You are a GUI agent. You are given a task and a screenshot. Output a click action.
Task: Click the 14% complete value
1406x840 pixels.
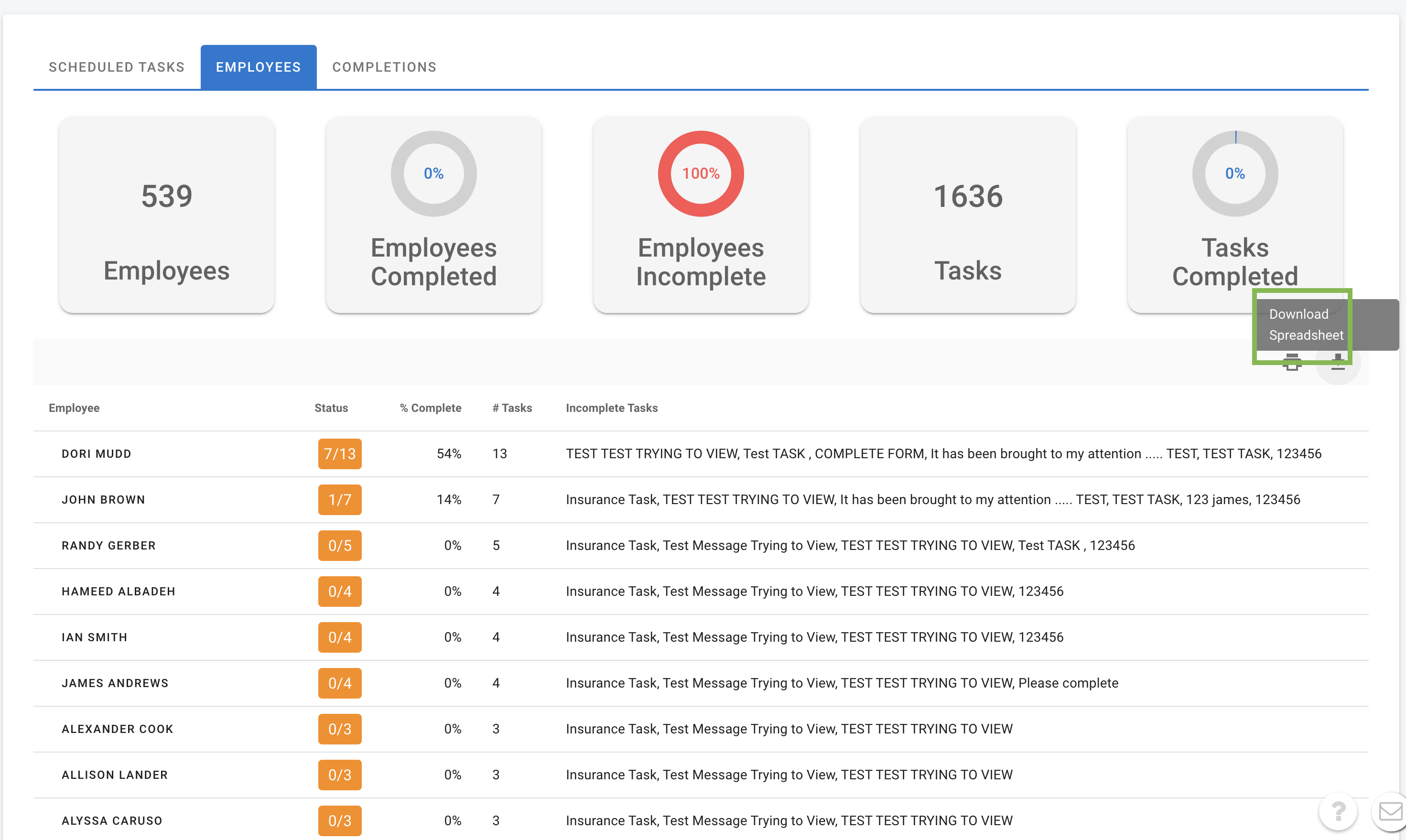[x=449, y=500]
